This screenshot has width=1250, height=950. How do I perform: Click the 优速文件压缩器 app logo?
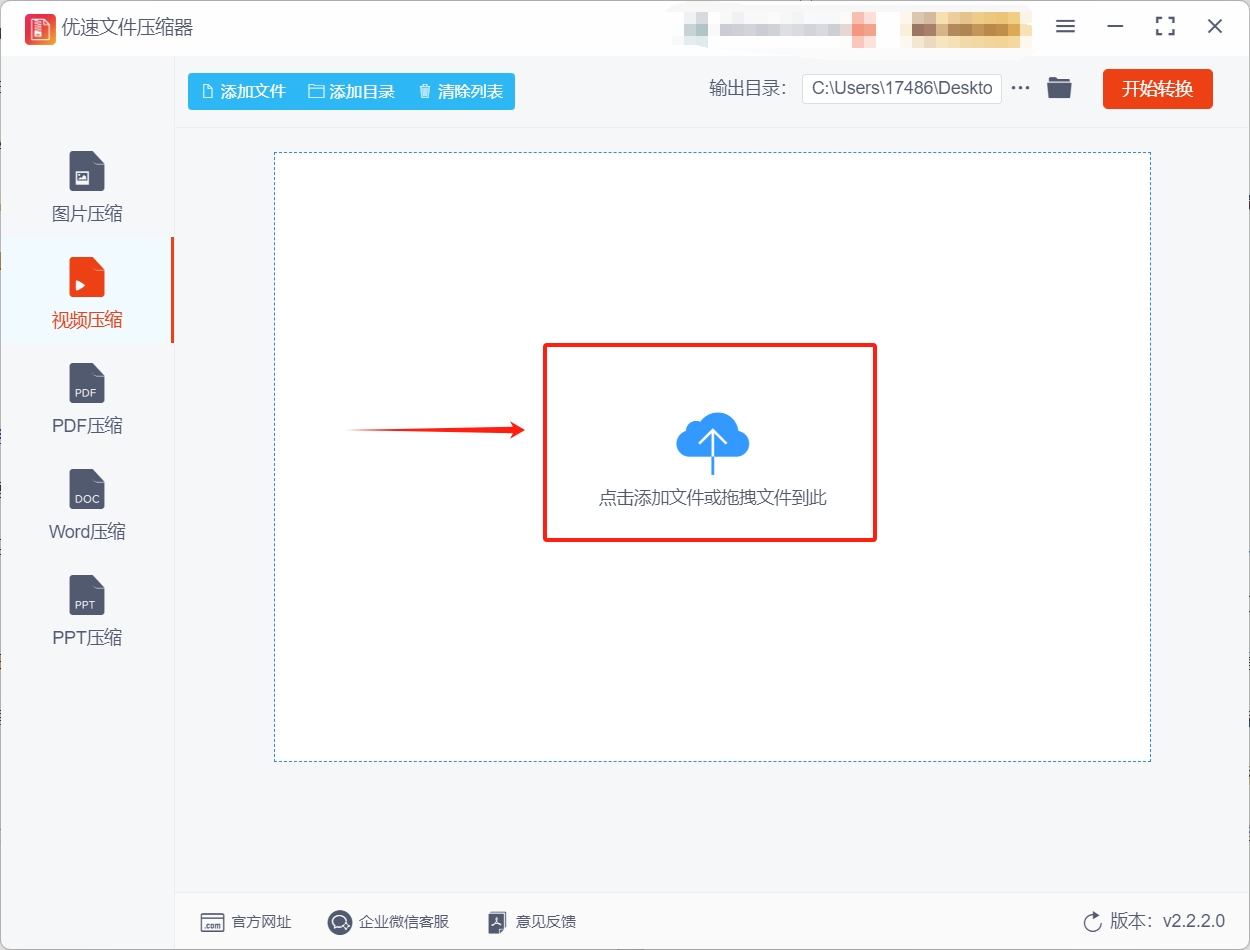pyautogui.click(x=40, y=28)
